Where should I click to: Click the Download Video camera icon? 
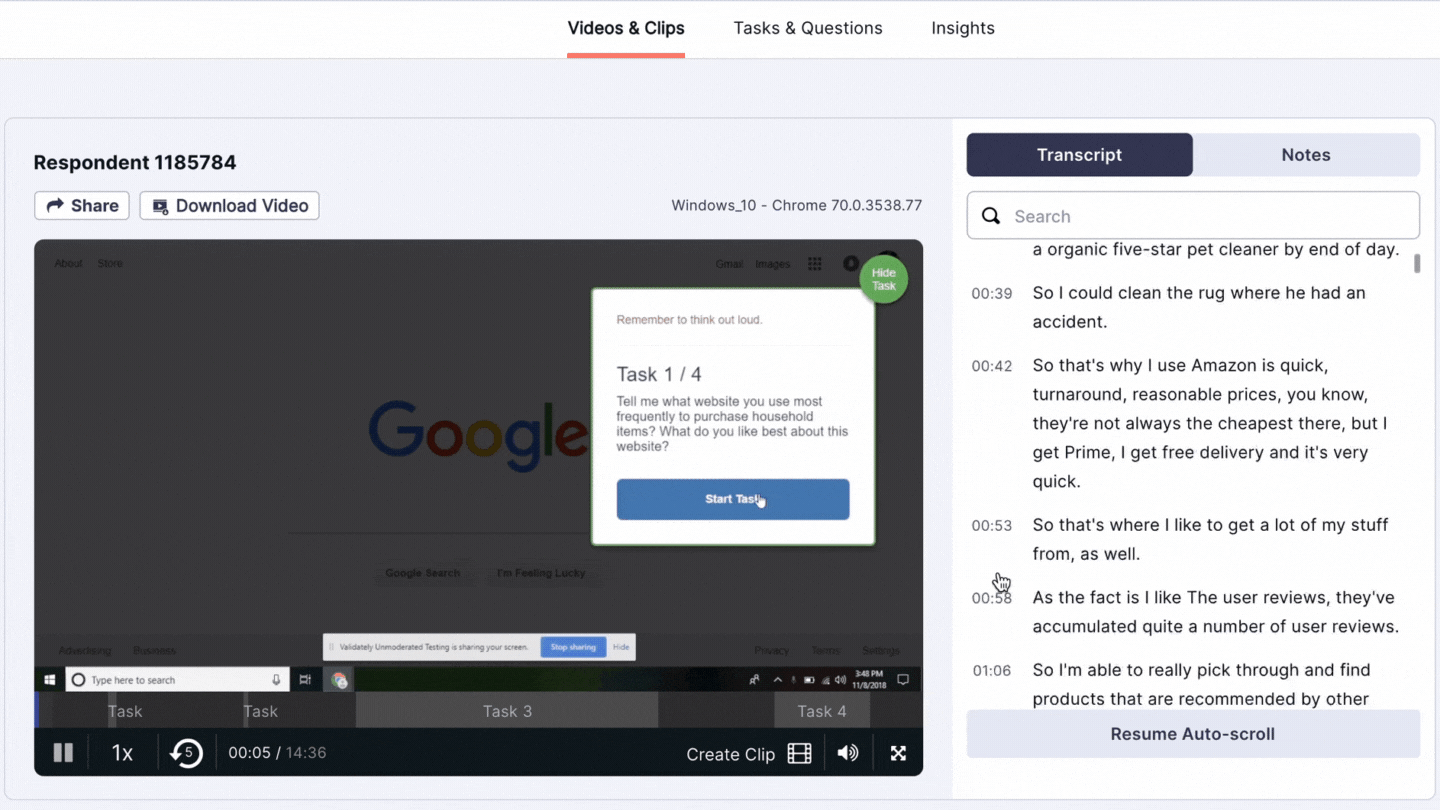[160, 205]
